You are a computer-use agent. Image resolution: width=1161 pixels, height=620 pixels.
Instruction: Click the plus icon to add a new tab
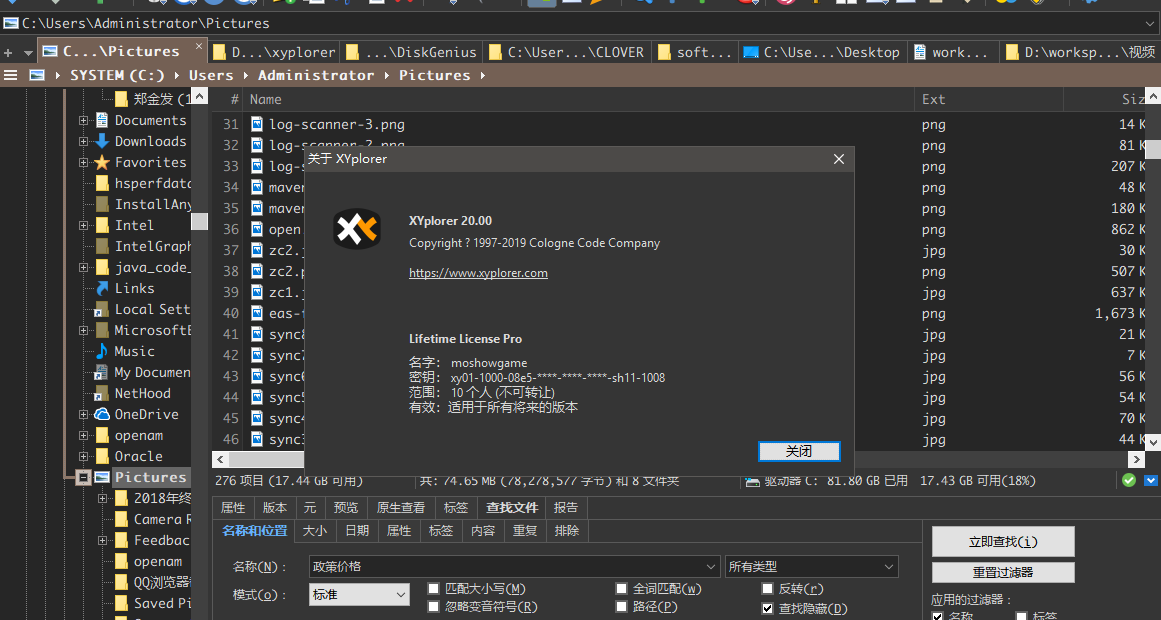point(8,53)
